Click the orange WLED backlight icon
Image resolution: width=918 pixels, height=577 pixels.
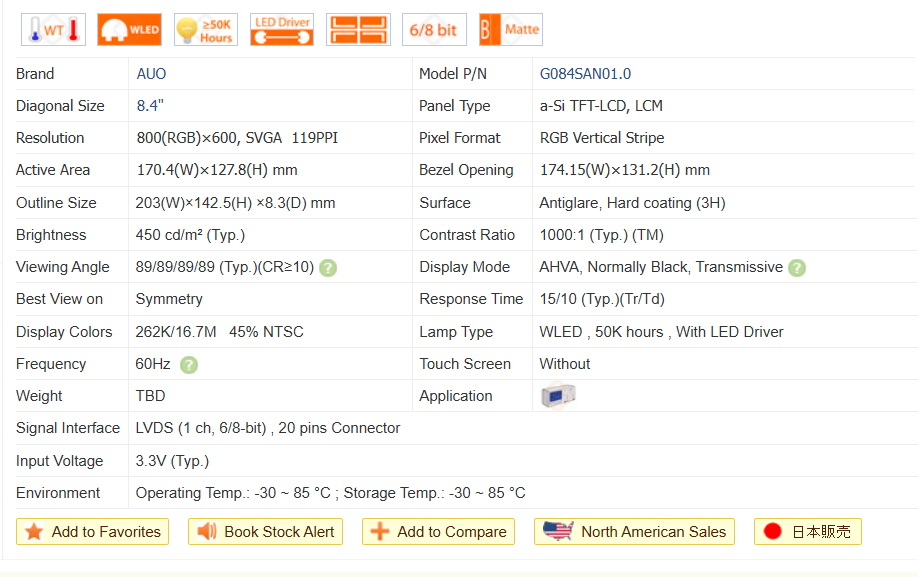click(x=129, y=30)
